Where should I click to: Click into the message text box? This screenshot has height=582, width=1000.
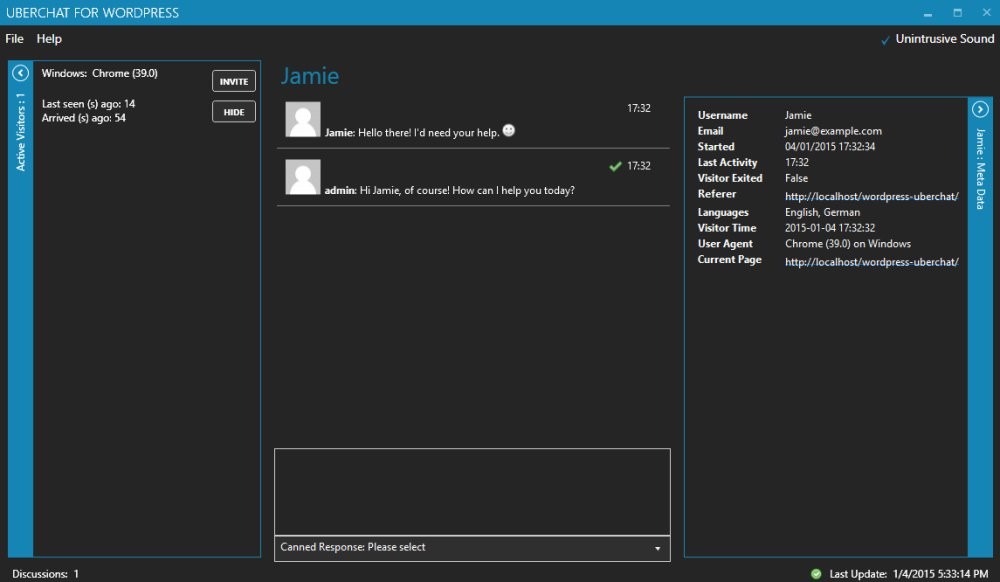click(472, 492)
